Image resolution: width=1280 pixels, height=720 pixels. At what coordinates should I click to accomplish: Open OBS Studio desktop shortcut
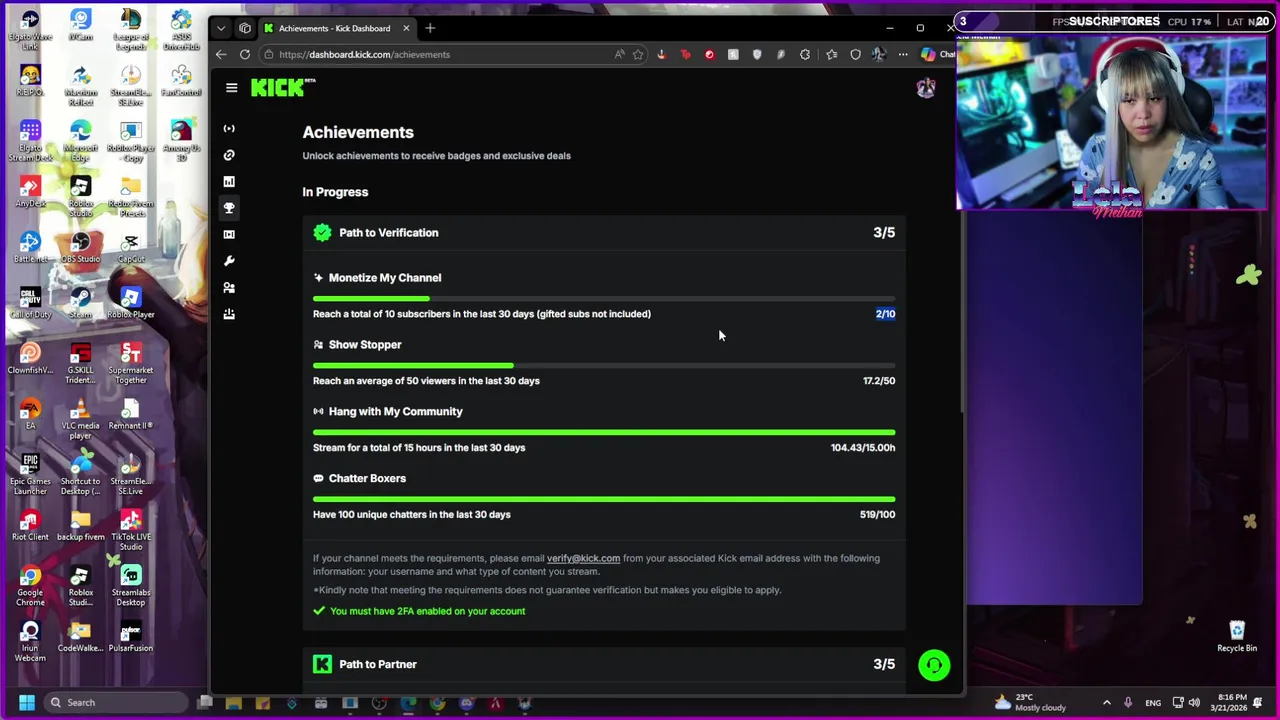[x=81, y=246]
